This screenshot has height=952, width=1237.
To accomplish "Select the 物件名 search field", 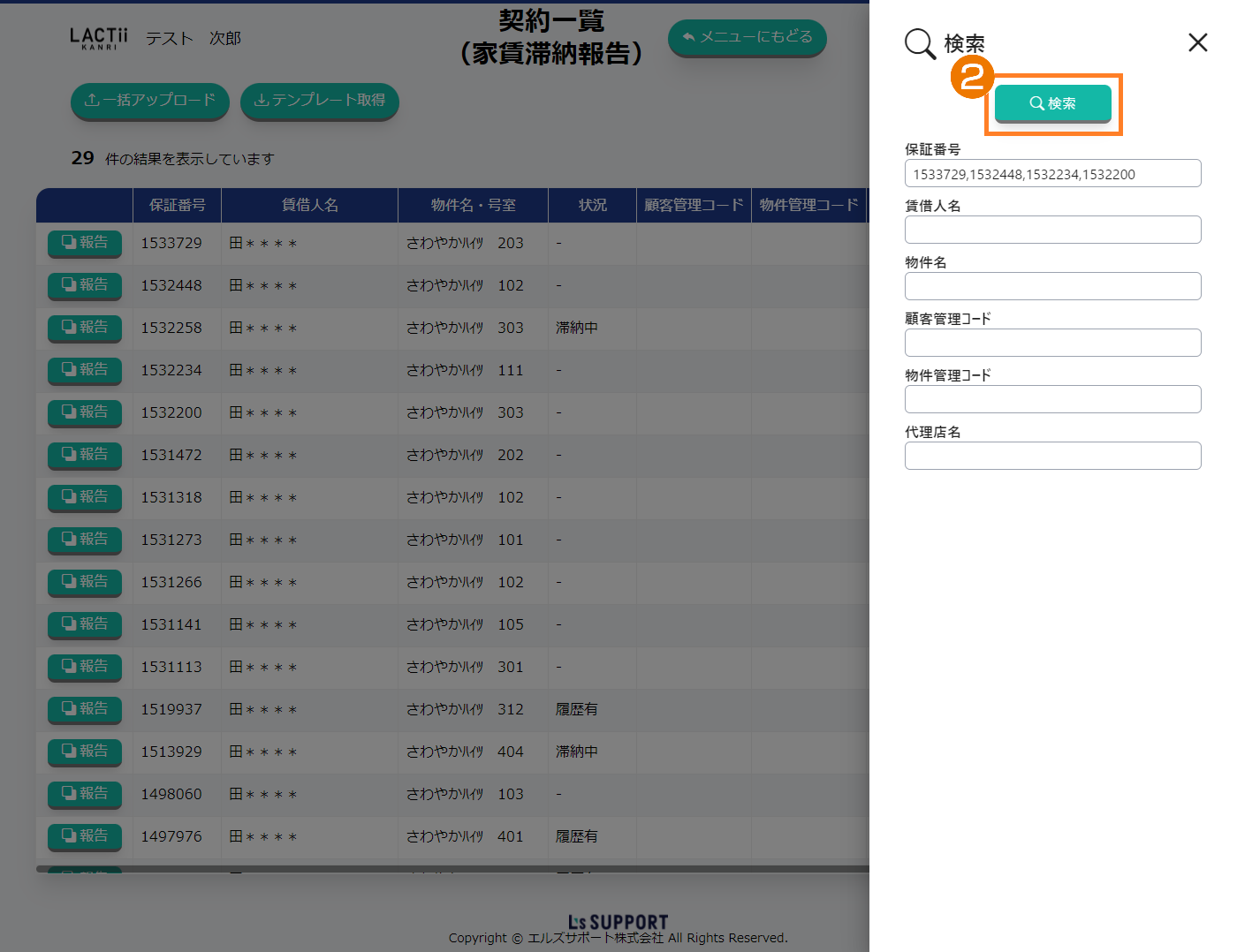I will tap(1052, 286).
